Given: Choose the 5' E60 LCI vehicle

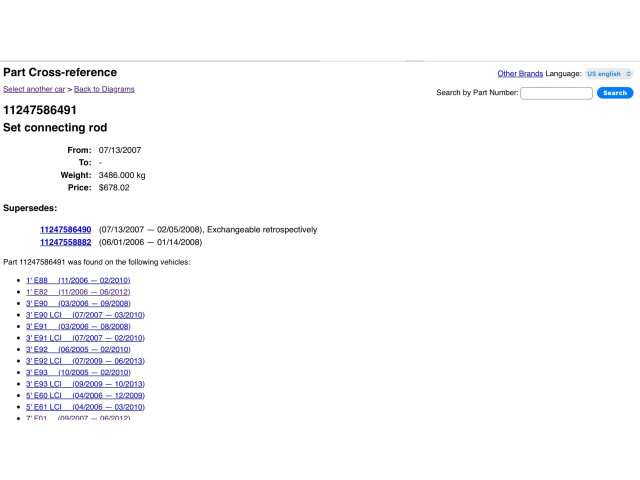Looking at the screenshot, I should point(85,395).
